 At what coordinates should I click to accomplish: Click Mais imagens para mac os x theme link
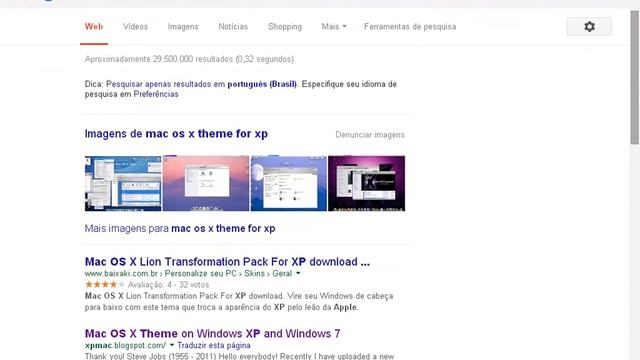click(x=180, y=228)
